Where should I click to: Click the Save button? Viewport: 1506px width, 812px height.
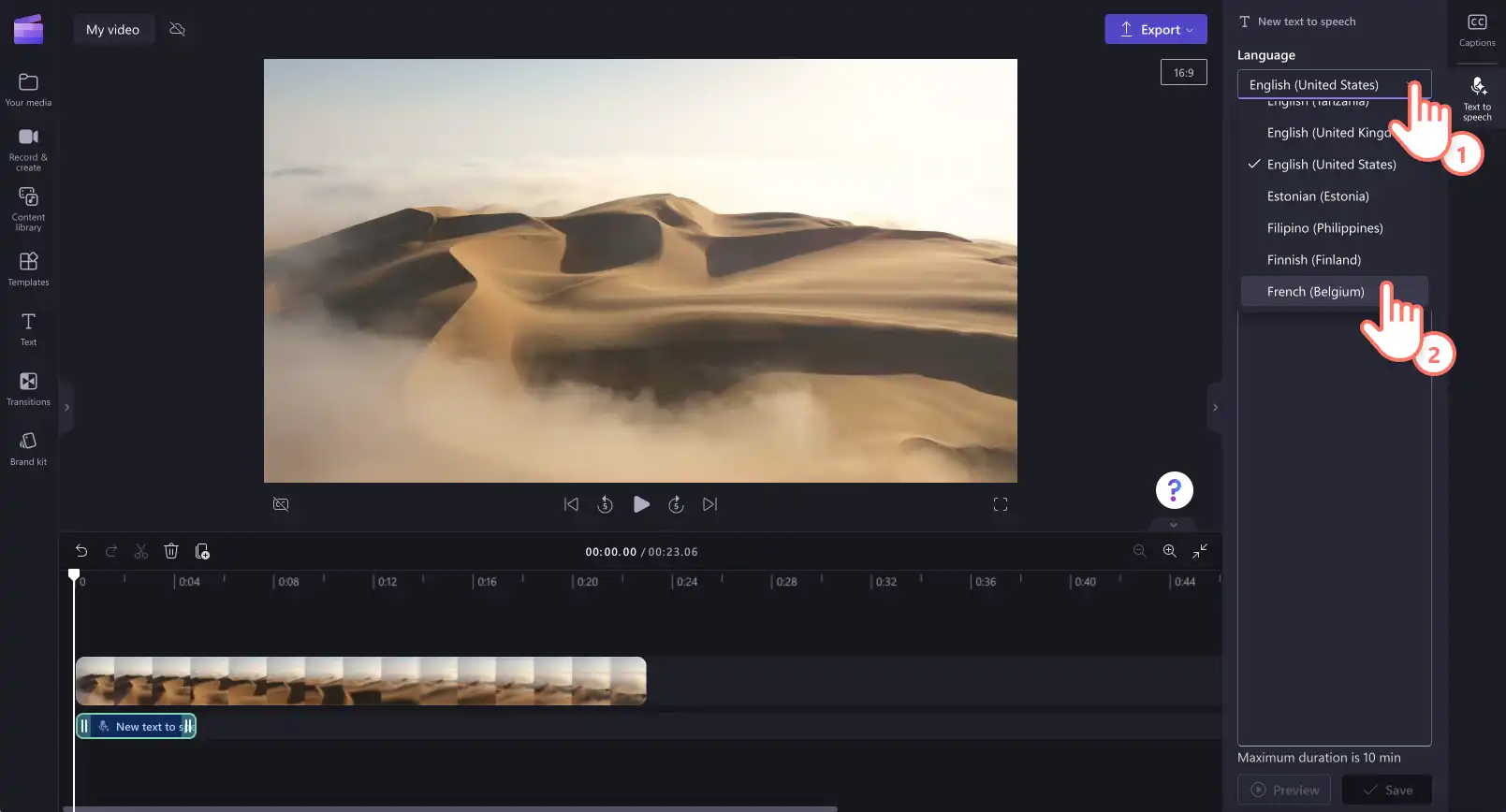point(1386,790)
